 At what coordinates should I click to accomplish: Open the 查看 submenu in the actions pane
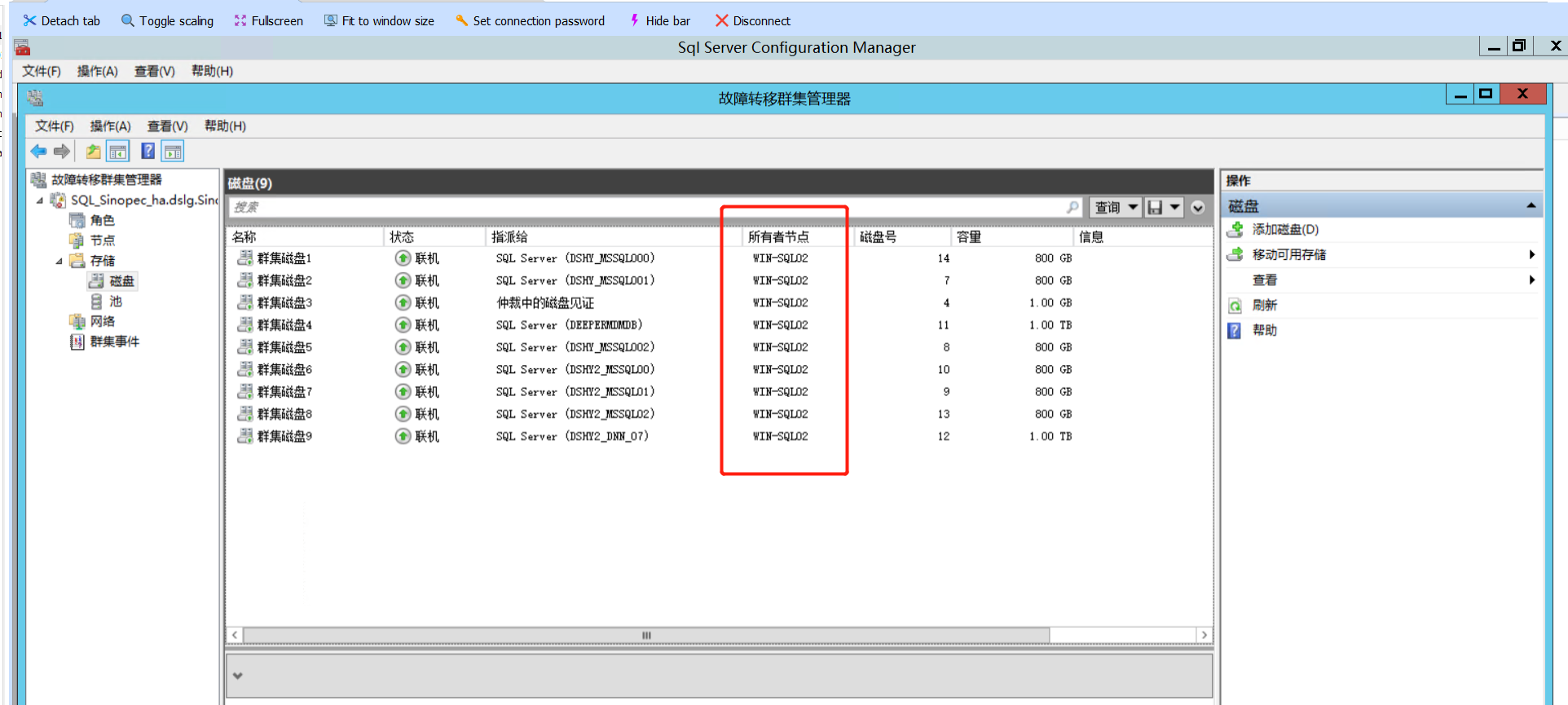point(1382,280)
